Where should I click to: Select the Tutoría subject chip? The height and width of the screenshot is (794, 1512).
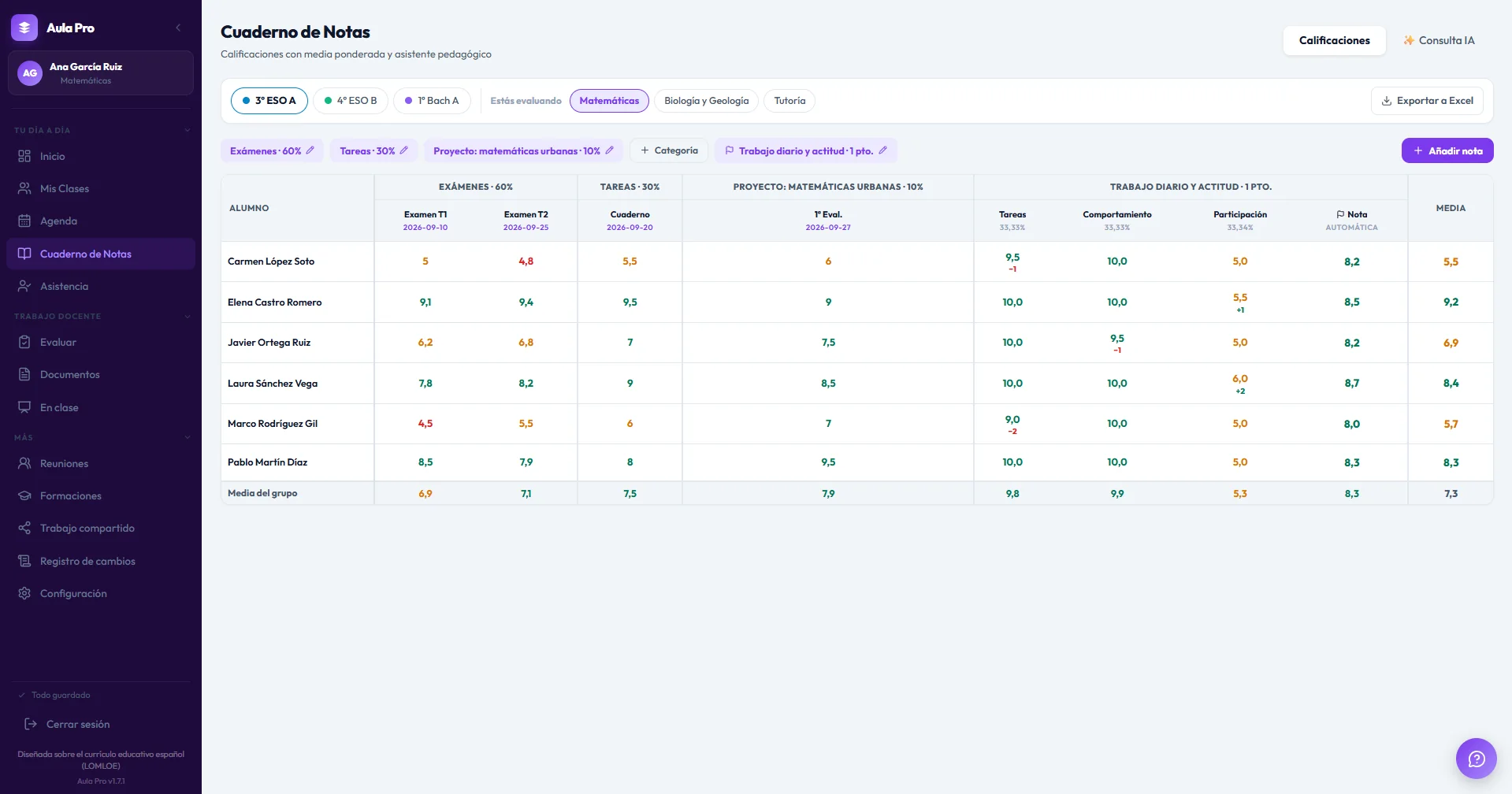(789, 101)
